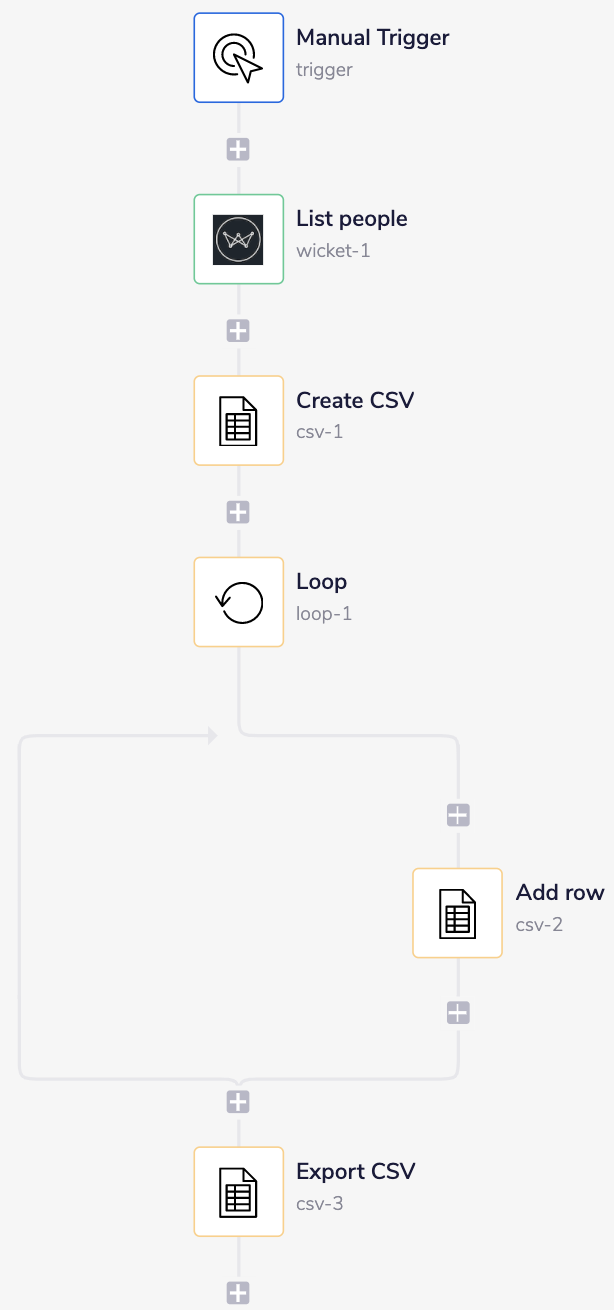
Task: Insert a step after the loop closes
Action: (x=238, y=1101)
